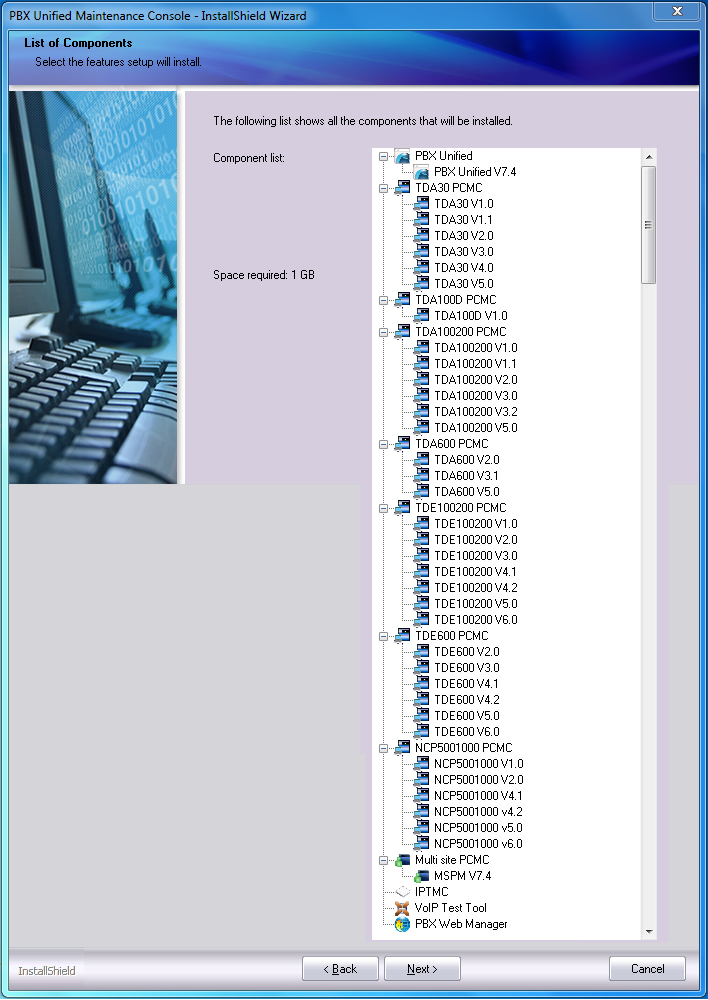Close the InstallShield Wizard window

[x=677, y=11]
